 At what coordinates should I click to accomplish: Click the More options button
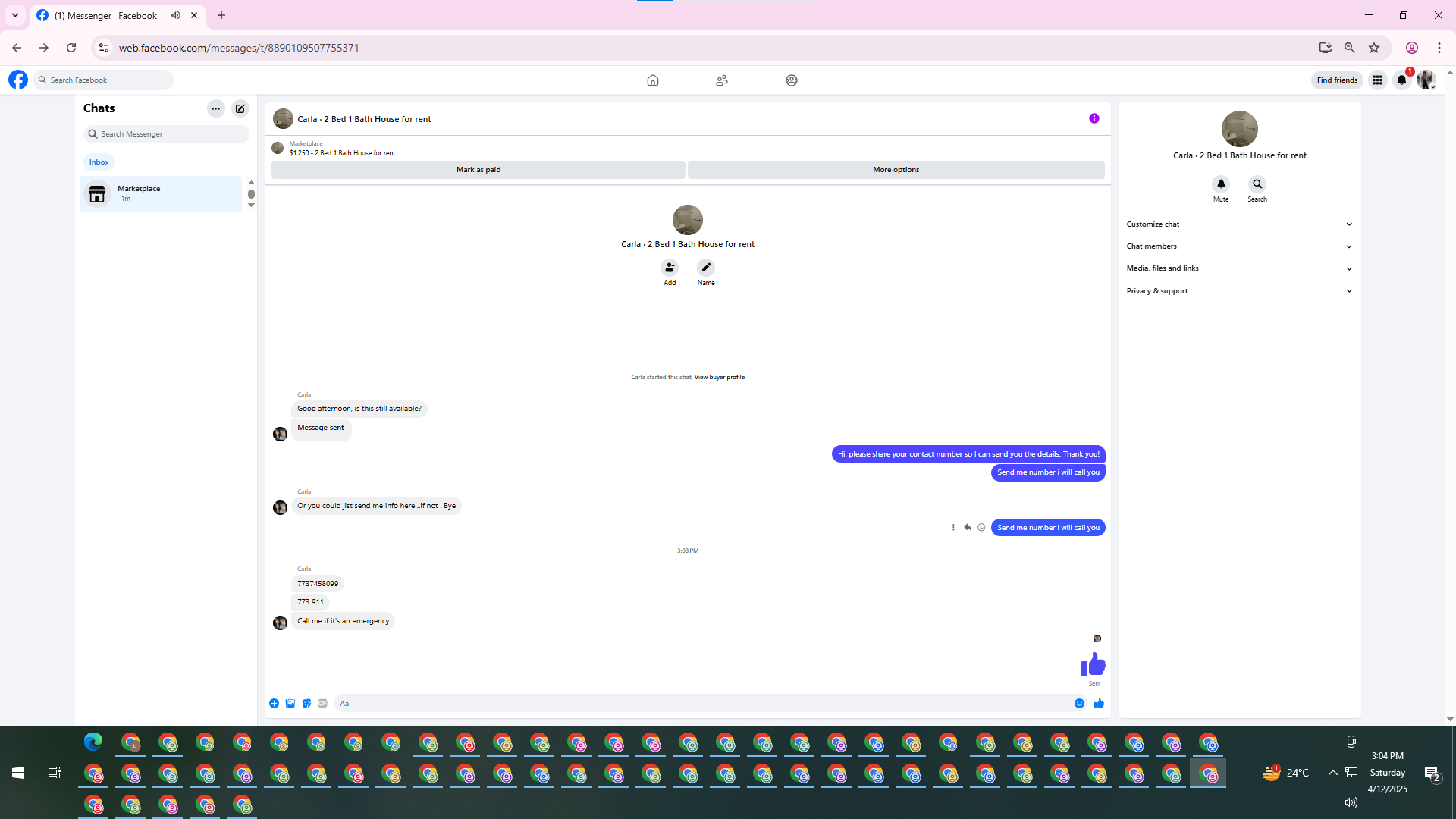pos(896,170)
